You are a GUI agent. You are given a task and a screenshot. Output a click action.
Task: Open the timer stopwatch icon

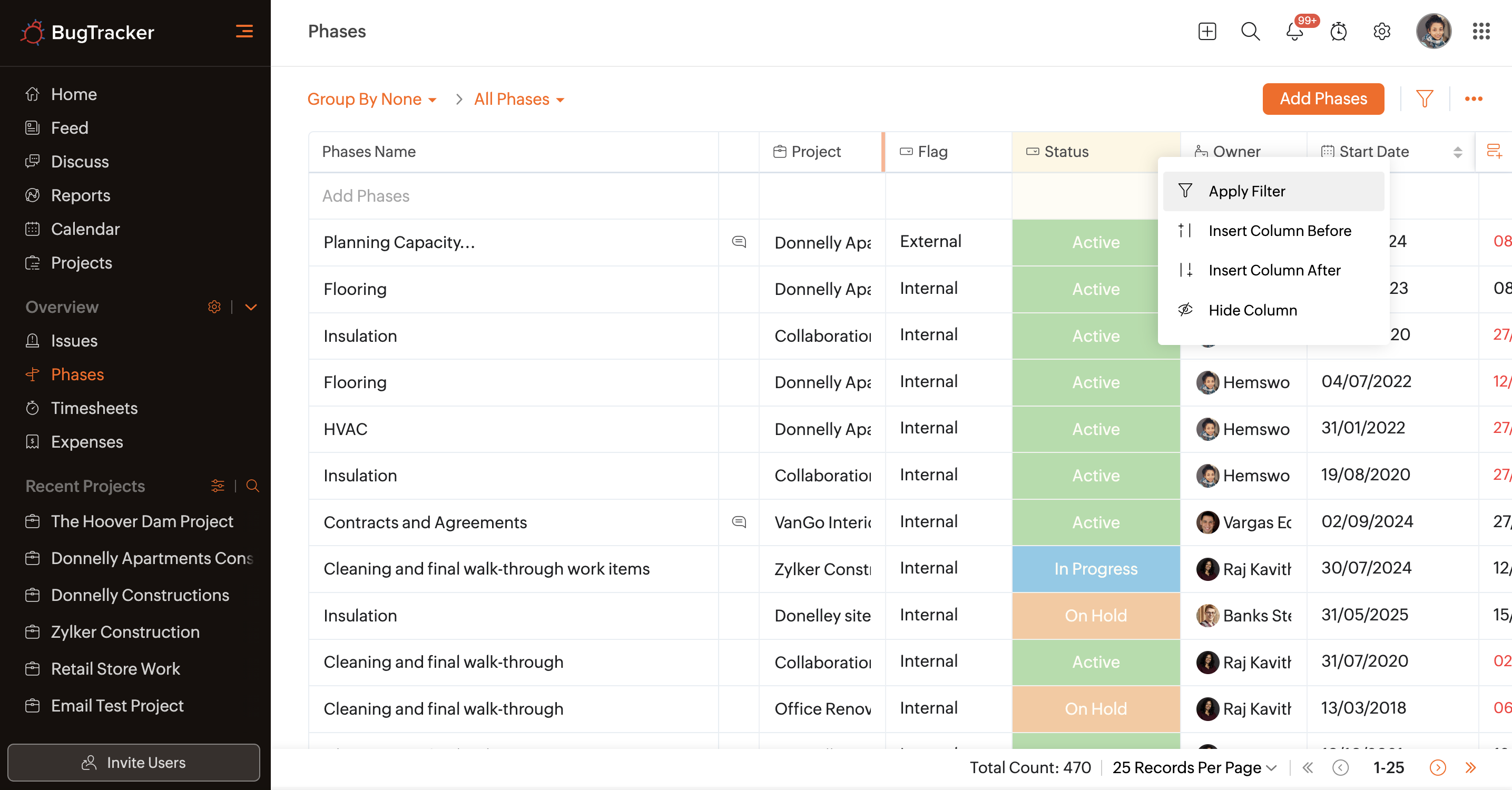(1338, 31)
